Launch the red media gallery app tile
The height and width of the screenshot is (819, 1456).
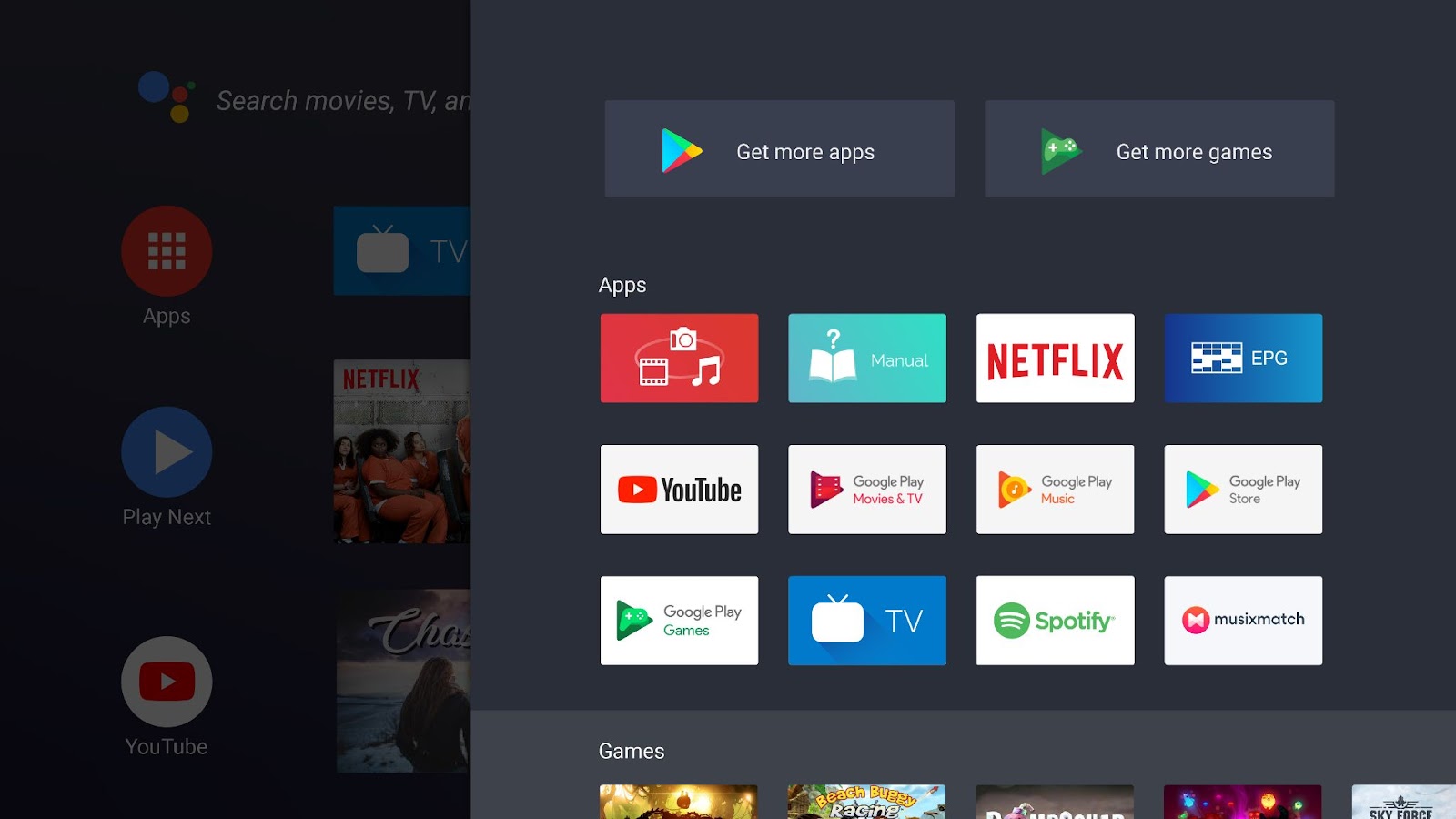(x=679, y=359)
